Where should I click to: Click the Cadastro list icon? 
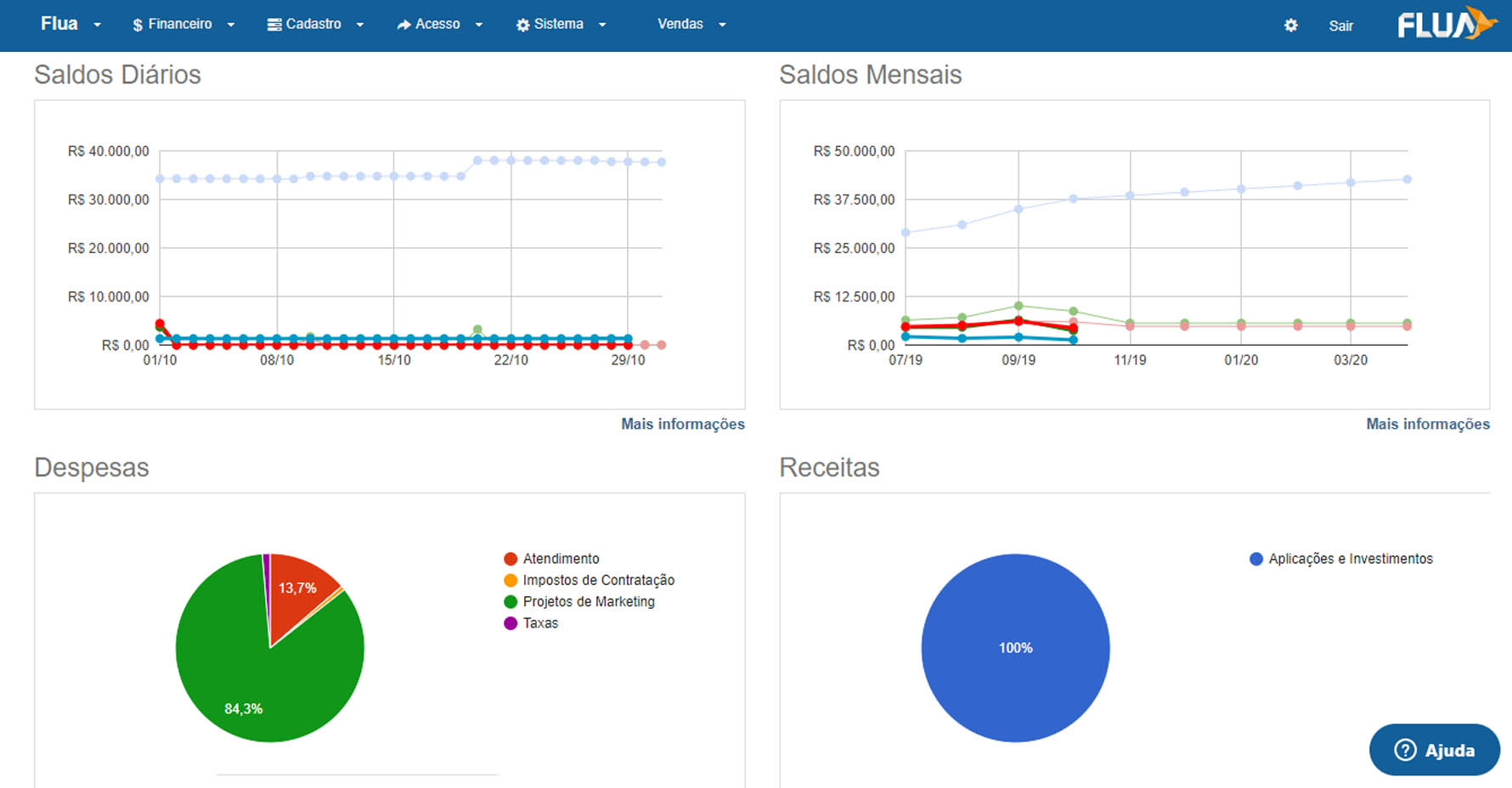click(x=274, y=25)
